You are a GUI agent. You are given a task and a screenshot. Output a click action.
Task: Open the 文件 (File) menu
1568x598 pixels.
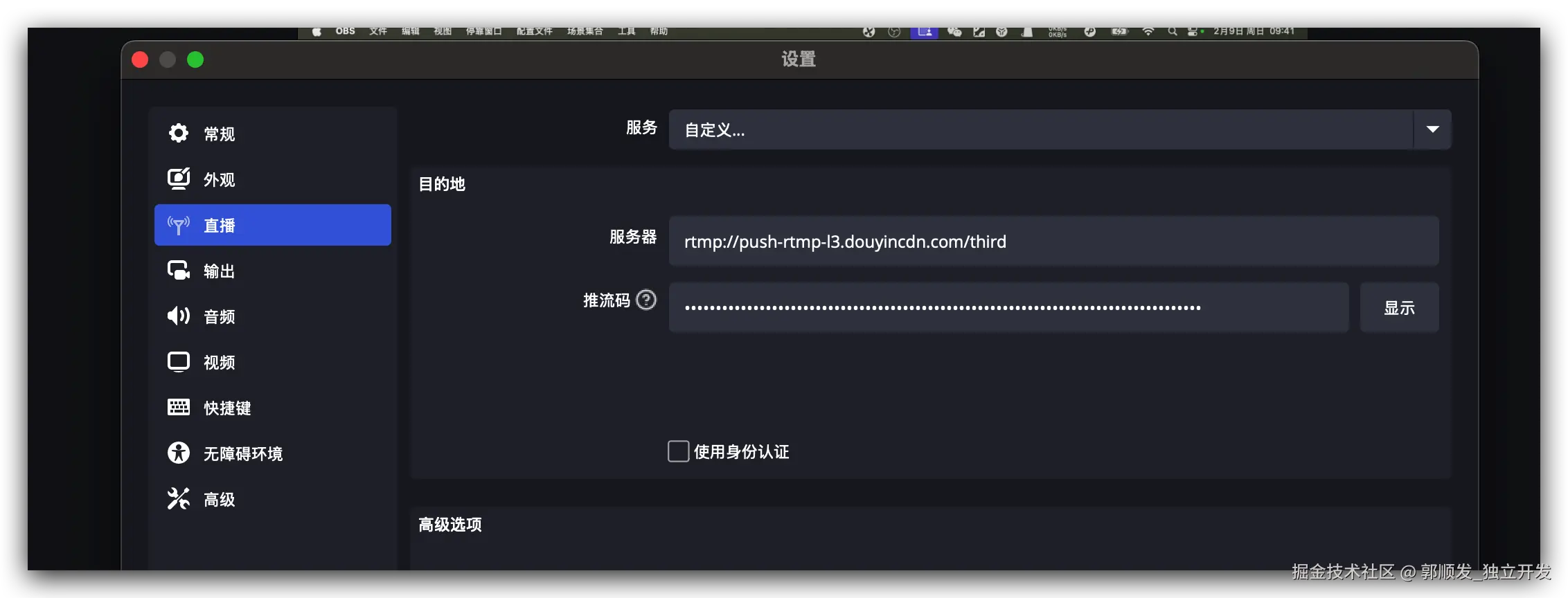click(x=378, y=32)
